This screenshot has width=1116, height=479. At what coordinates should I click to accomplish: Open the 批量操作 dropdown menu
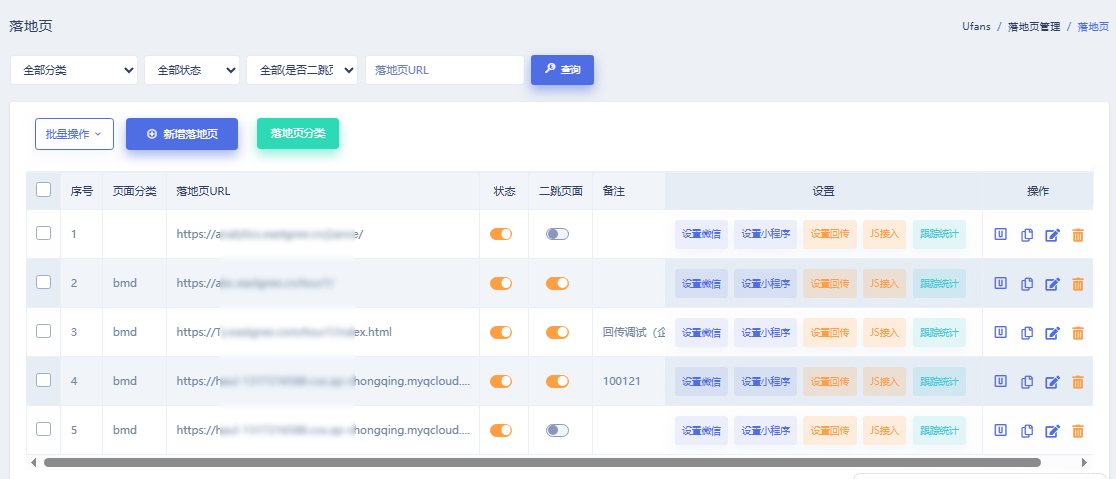coord(74,134)
